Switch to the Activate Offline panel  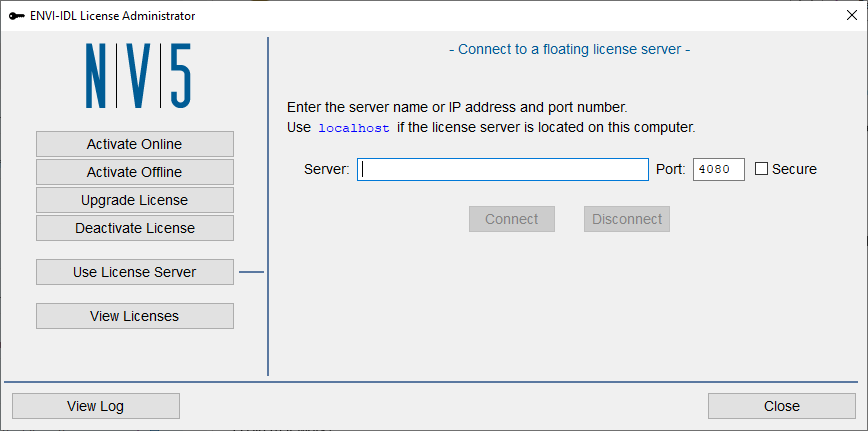coord(135,172)
